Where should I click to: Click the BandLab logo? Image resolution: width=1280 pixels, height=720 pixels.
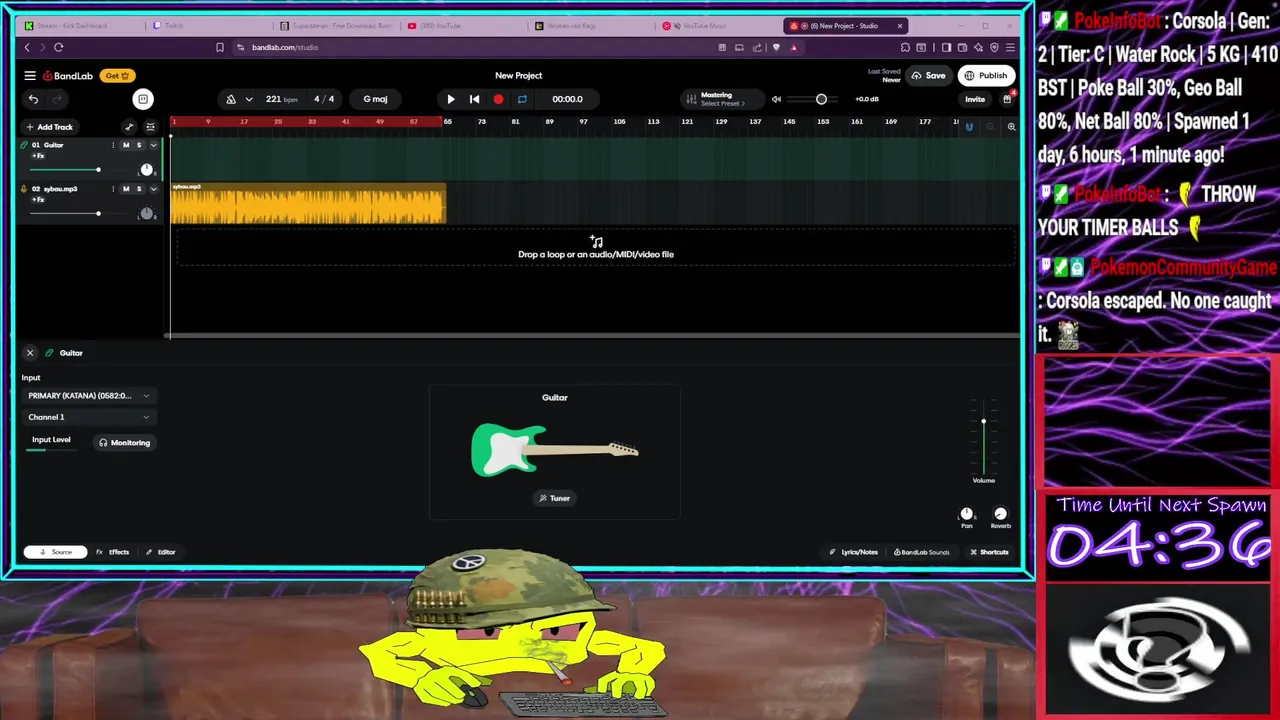click(67, 76)
